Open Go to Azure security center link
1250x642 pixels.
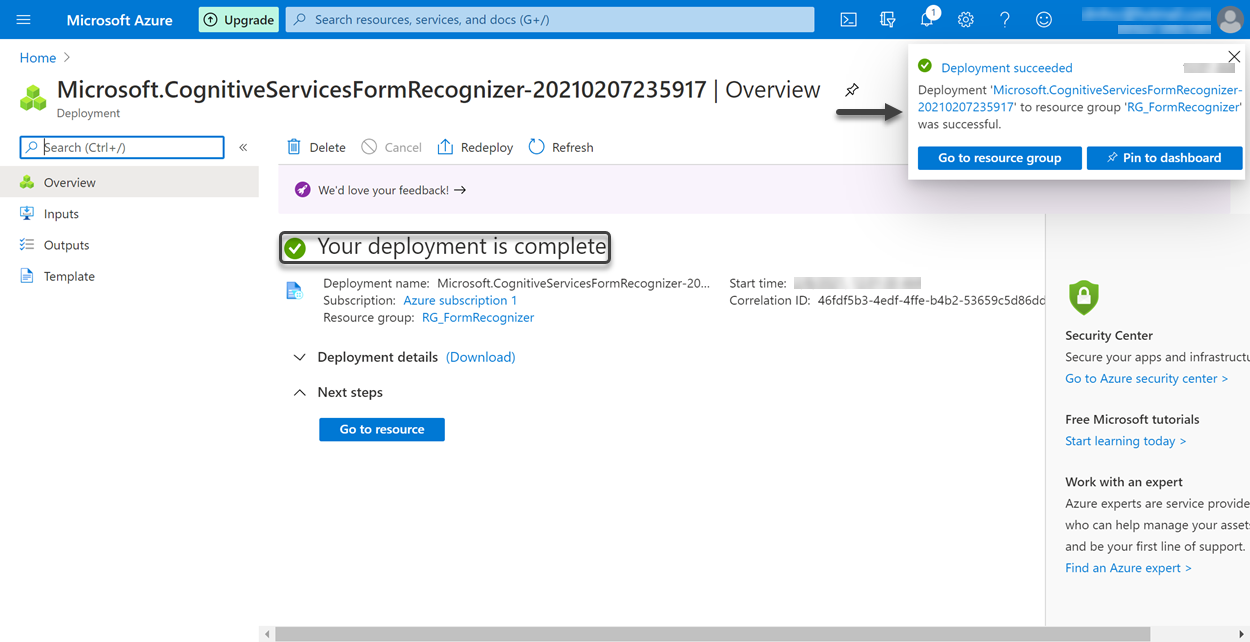coord(1146,378)
